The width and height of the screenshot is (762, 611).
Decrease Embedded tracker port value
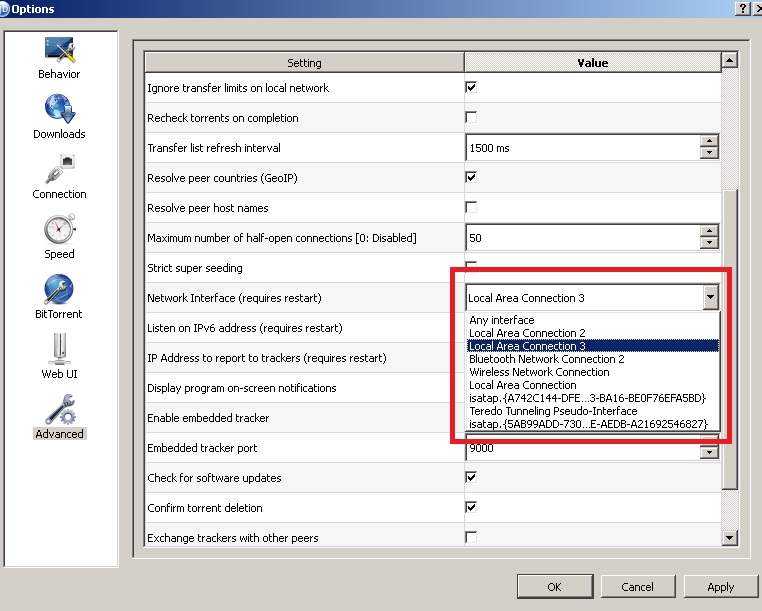pyautogui.click(x=709, y=453)
